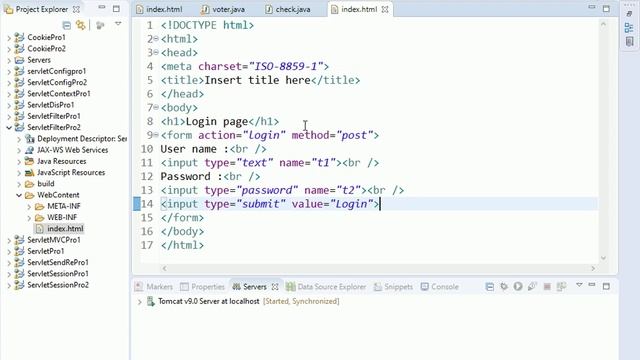Select the servletConfigpro1 project
This screenshot has height=360, width=640.
(x=57, y=71)
